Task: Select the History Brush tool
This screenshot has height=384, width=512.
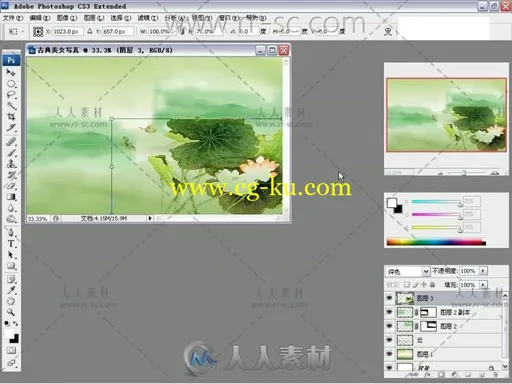Action: pos(11,175)
